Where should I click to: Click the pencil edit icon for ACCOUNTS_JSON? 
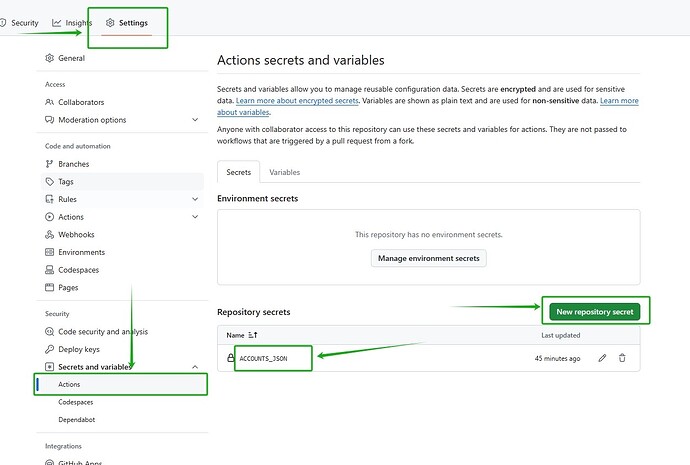(602, 357)
